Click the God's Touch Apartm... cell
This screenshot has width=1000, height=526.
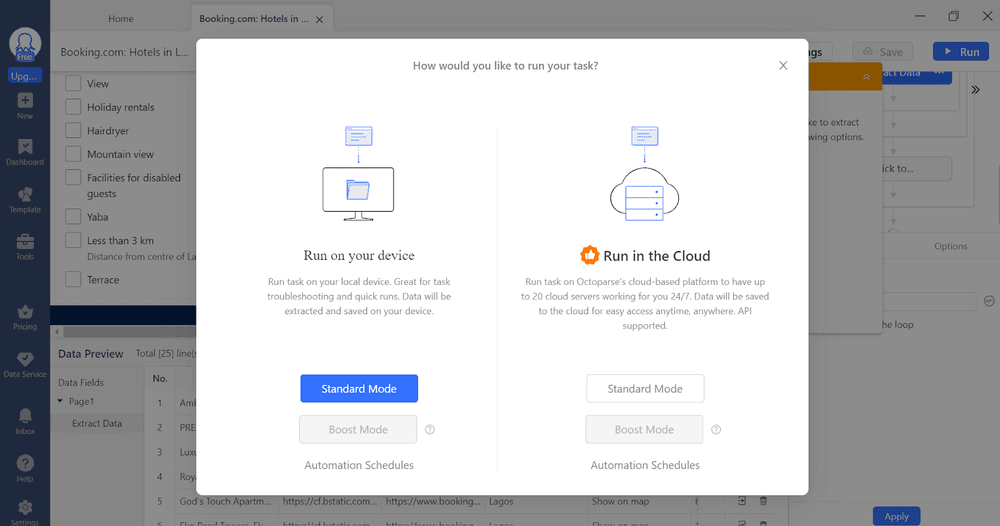click(x=226, y=502)
